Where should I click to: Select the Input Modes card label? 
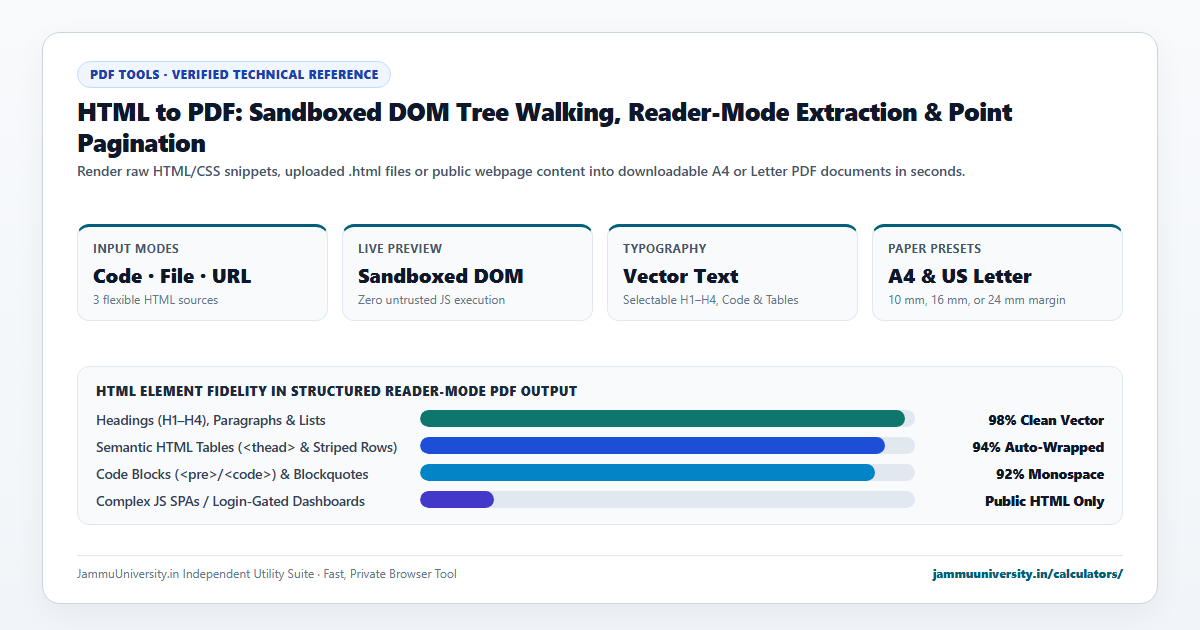click(x=136, y=248)
